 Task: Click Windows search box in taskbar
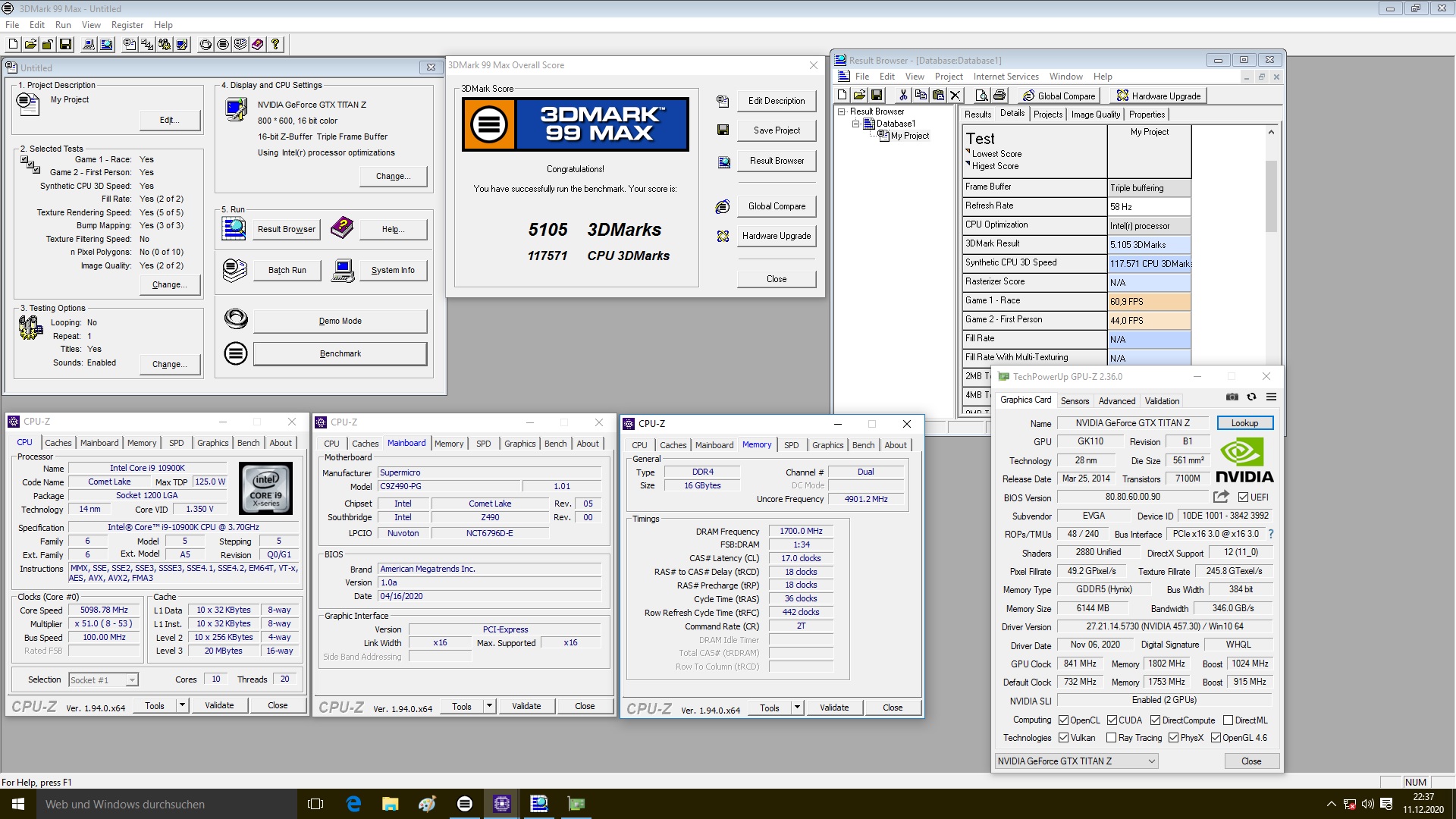[x=168, y=804]
